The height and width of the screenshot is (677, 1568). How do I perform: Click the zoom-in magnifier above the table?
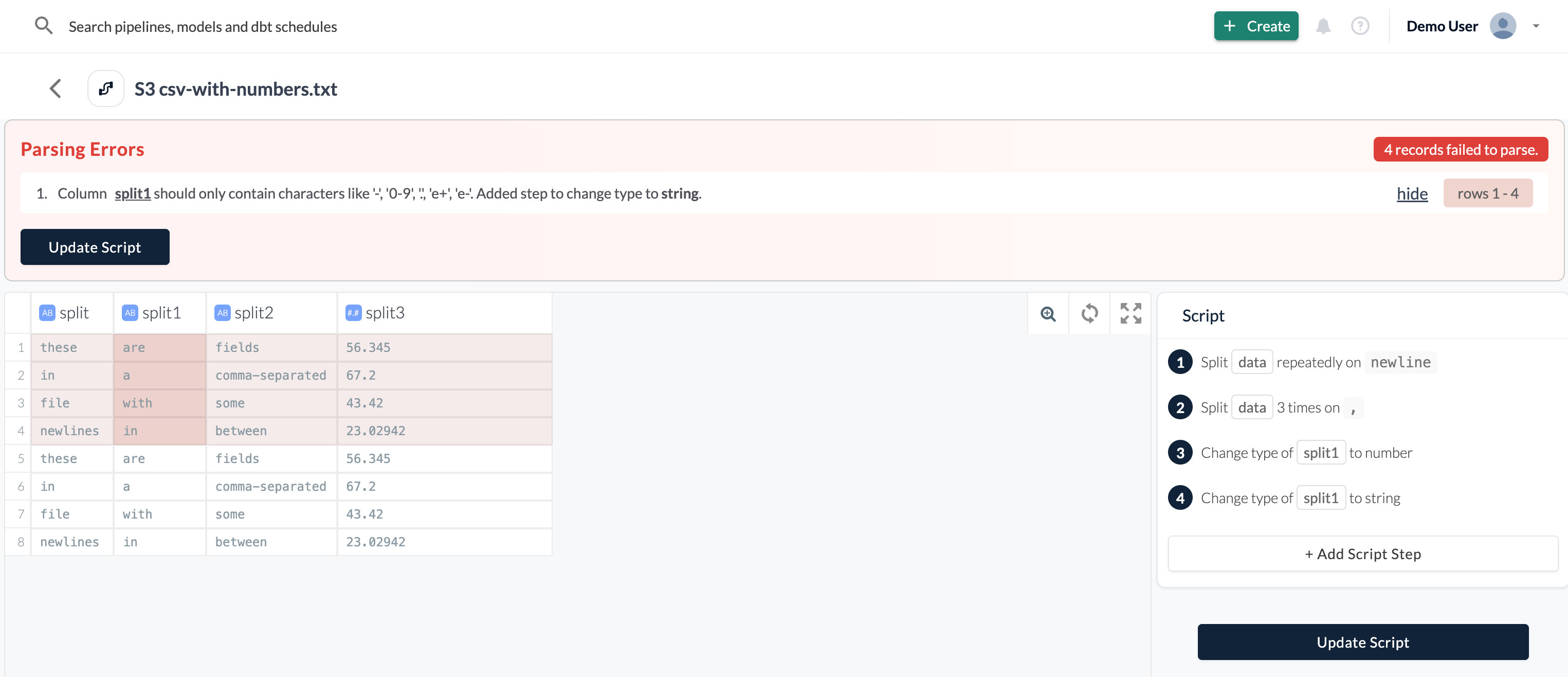[1048, 313]
